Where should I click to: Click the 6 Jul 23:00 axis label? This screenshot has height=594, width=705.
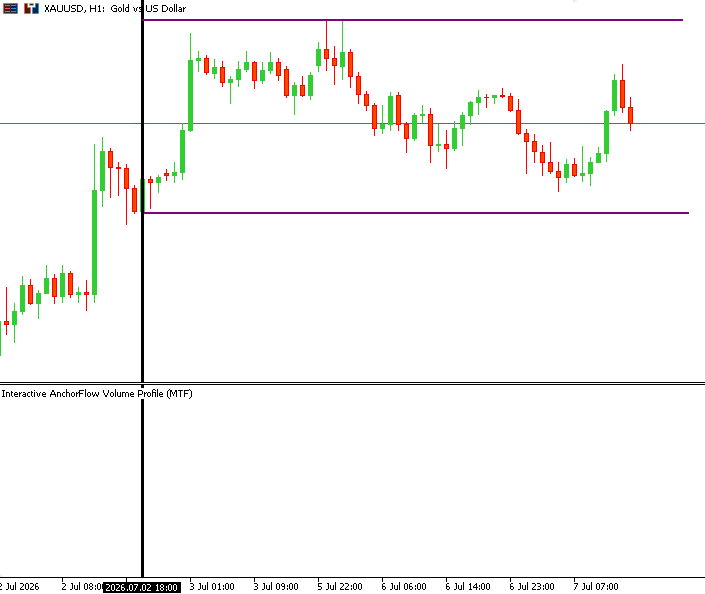[x=532, y=587]
